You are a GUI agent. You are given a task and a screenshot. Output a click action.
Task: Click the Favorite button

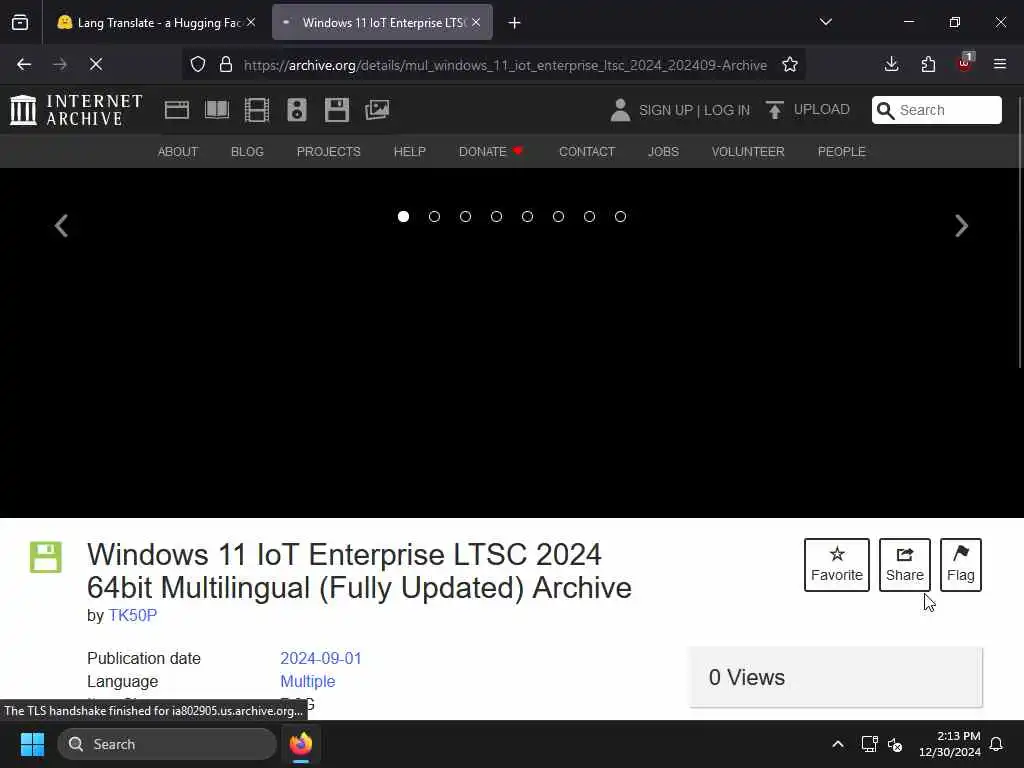pyautogui.click(x=837, y=565)
